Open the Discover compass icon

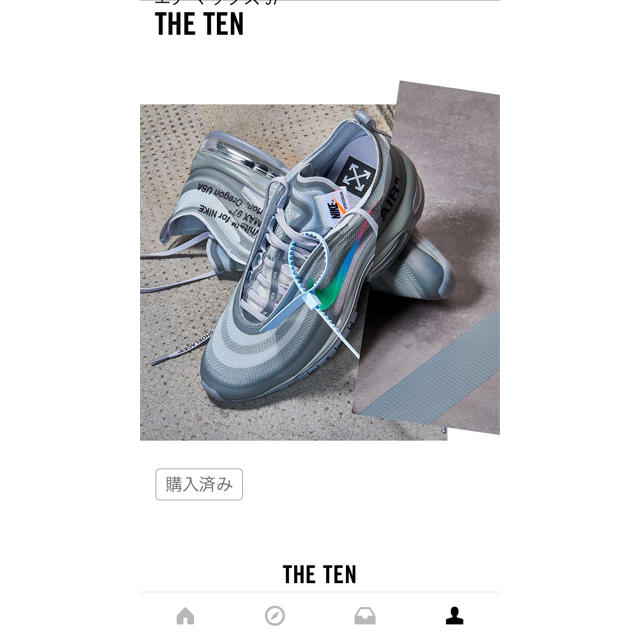pyautogui.click(x=275, y=616)
